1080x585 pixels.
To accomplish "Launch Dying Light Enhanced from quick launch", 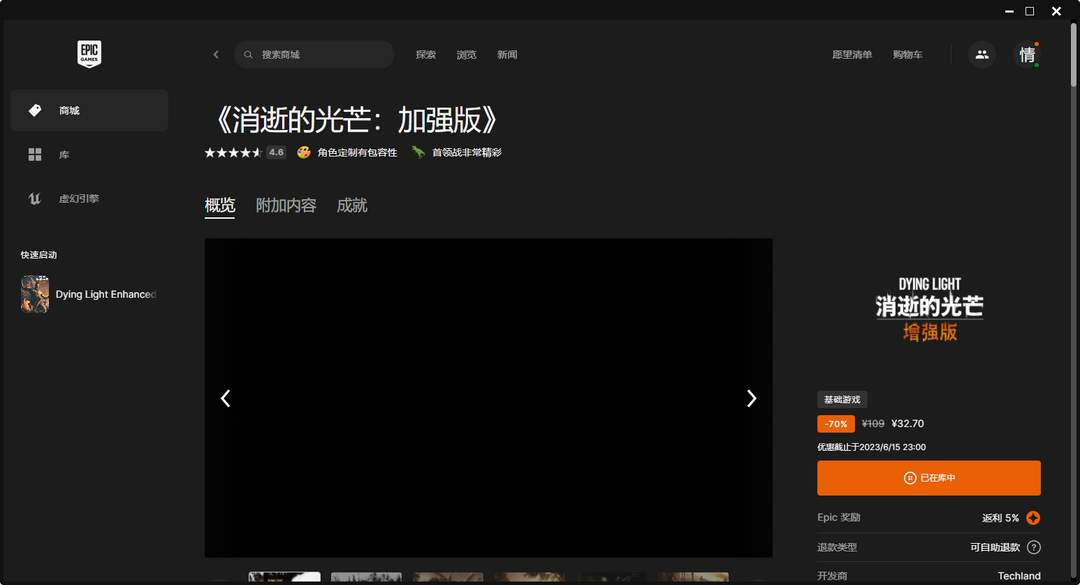I will (x=89, y=294).
